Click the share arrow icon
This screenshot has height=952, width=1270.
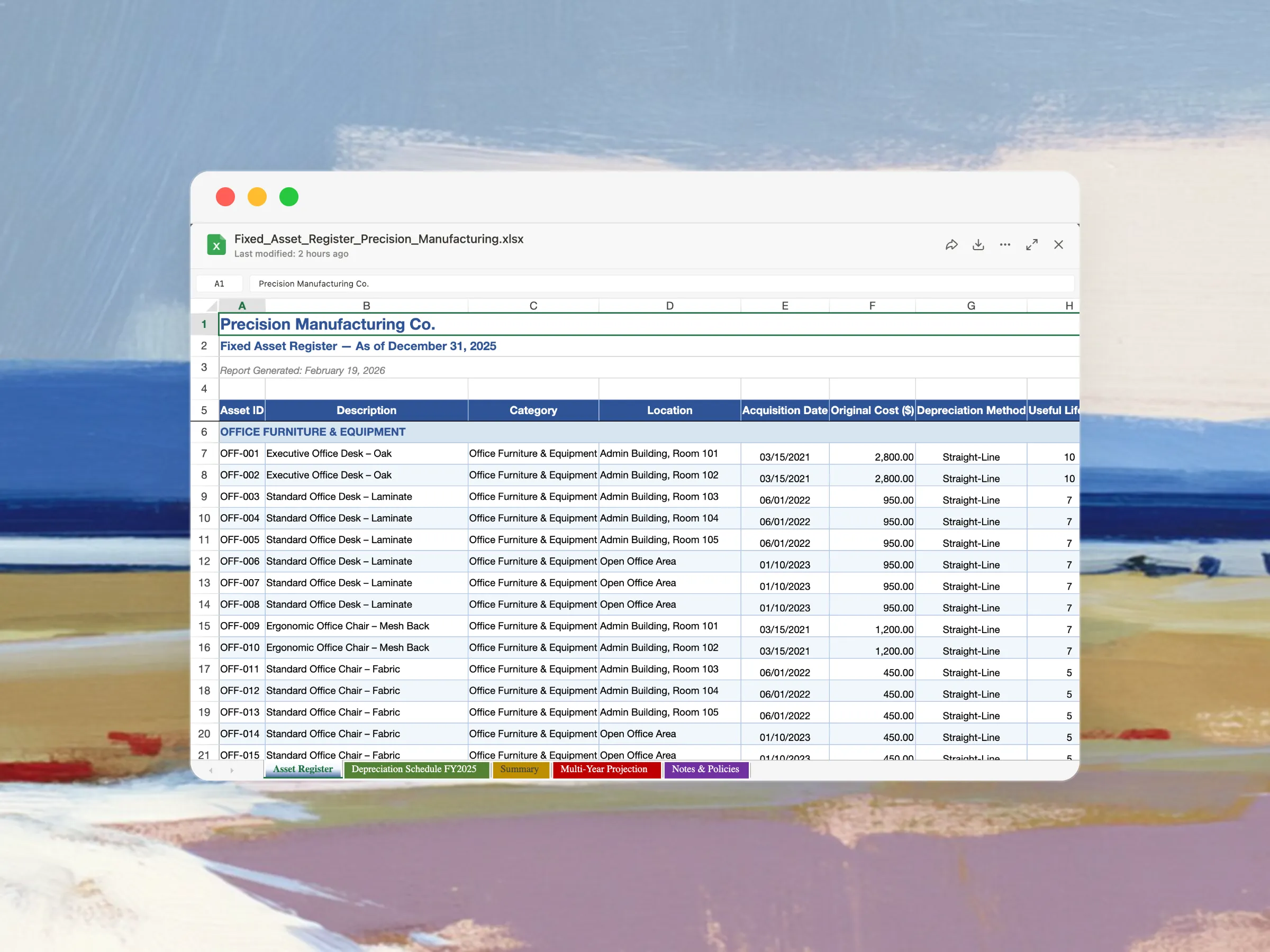951,245
